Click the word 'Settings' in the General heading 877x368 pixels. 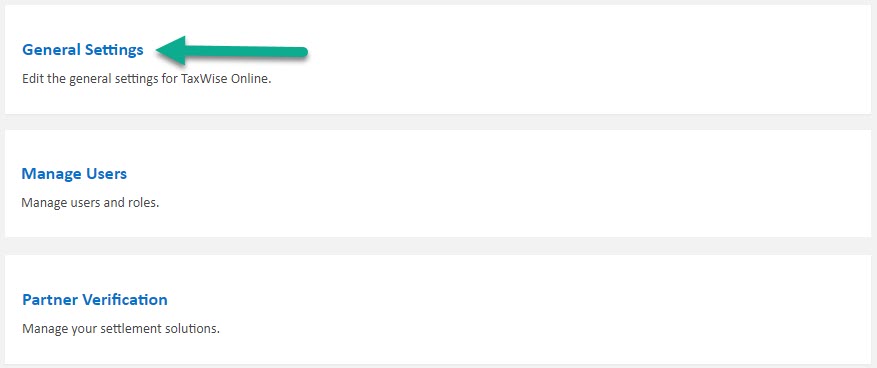(114, 50)
